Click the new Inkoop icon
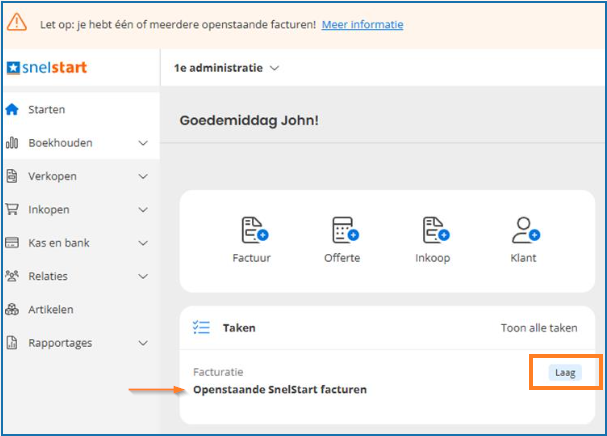The image size is (607, 436). 434,230
